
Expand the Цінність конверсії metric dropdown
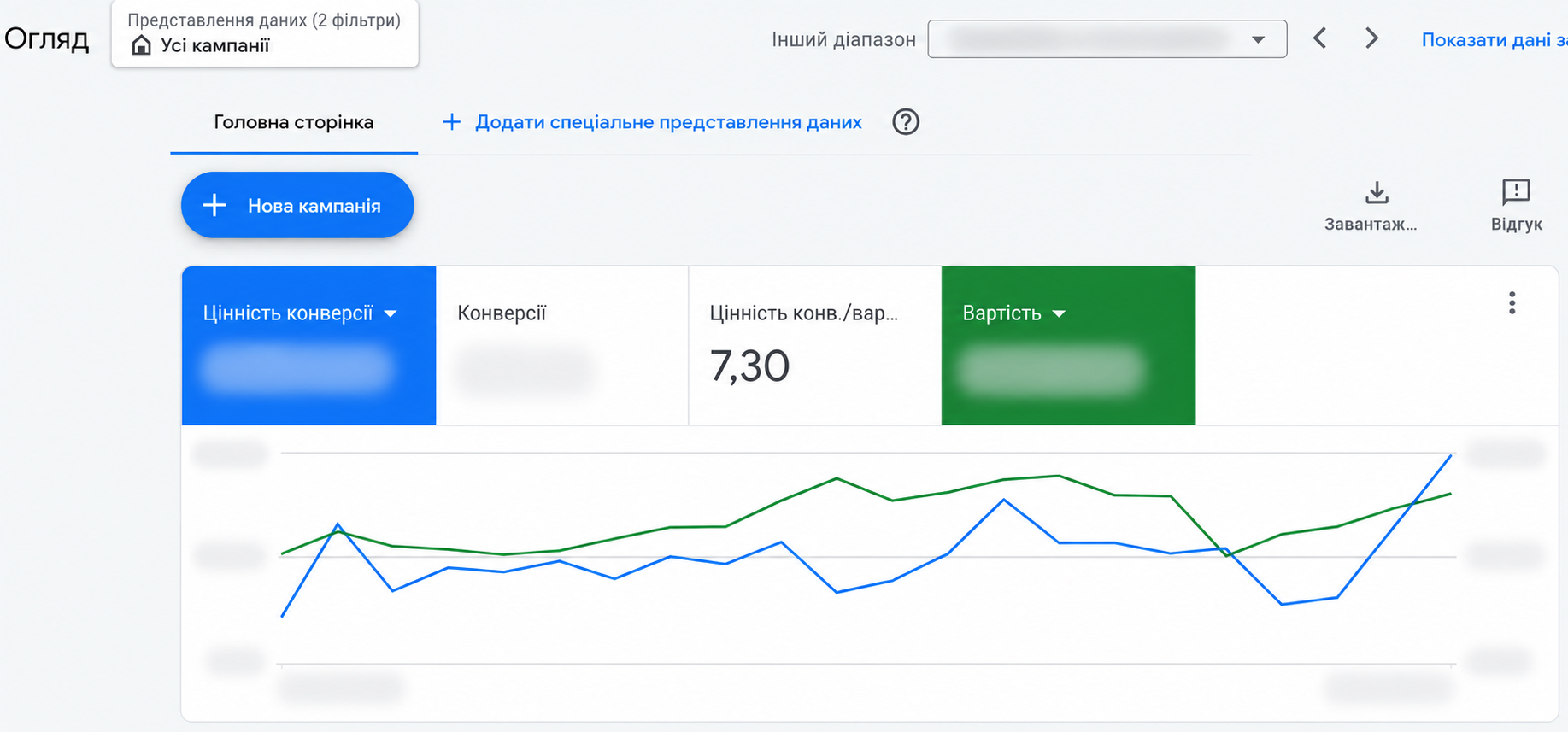(x=391, y=314)
